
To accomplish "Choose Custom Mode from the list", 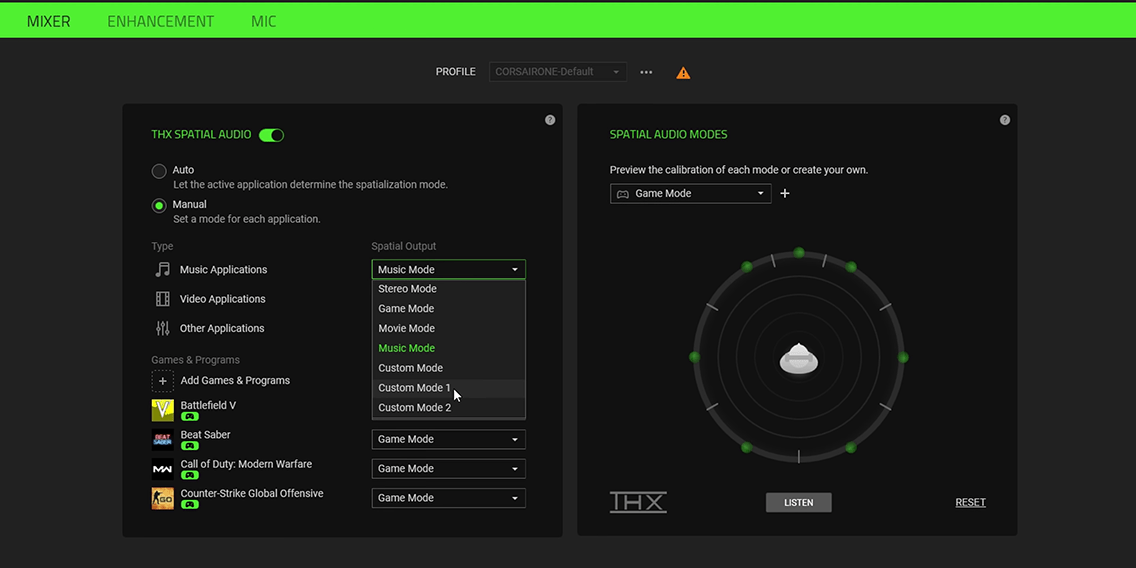I will [x=448, y=368].
